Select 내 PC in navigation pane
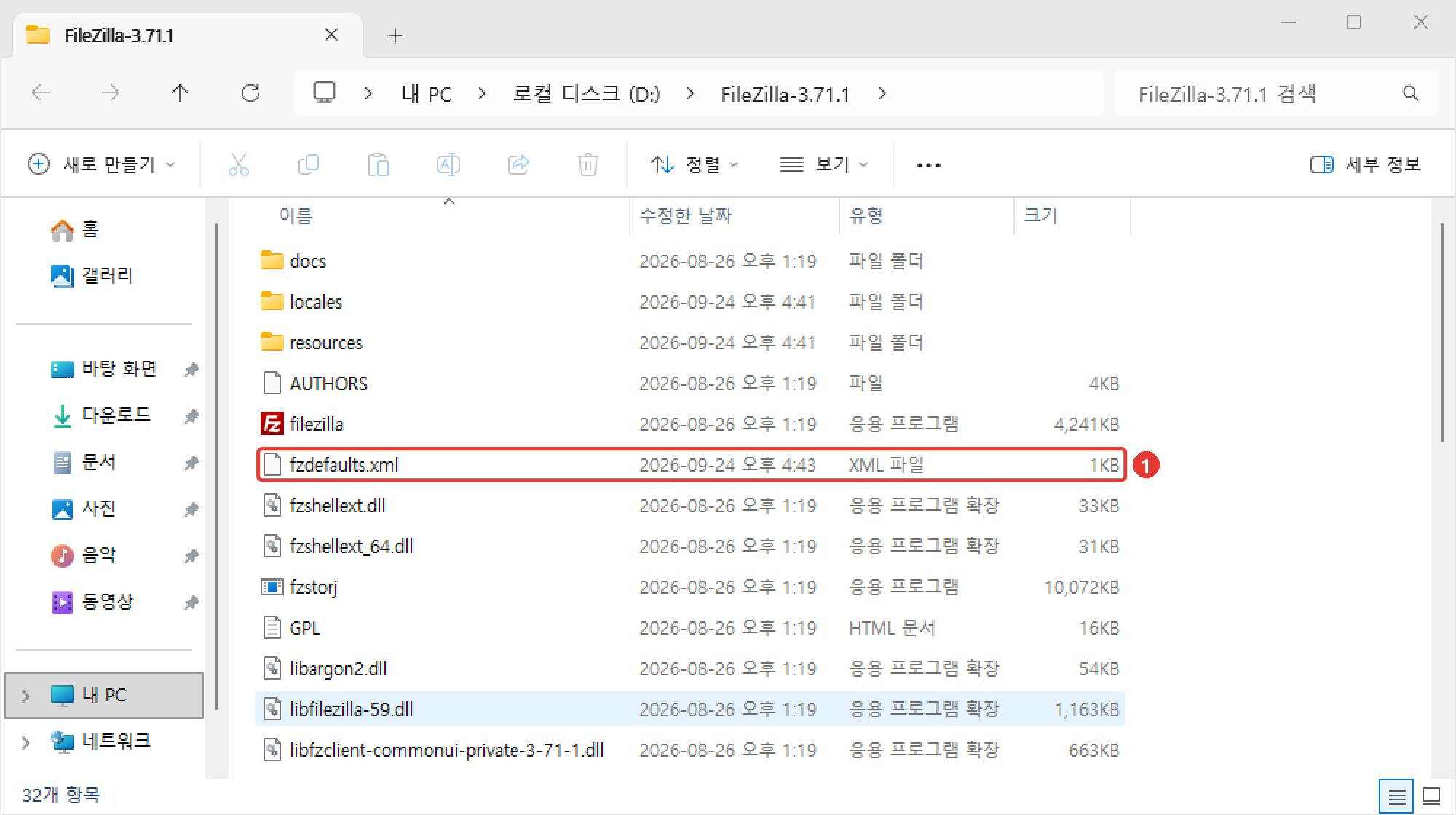The image size is (1456, 815). click(x=104, y=695)
